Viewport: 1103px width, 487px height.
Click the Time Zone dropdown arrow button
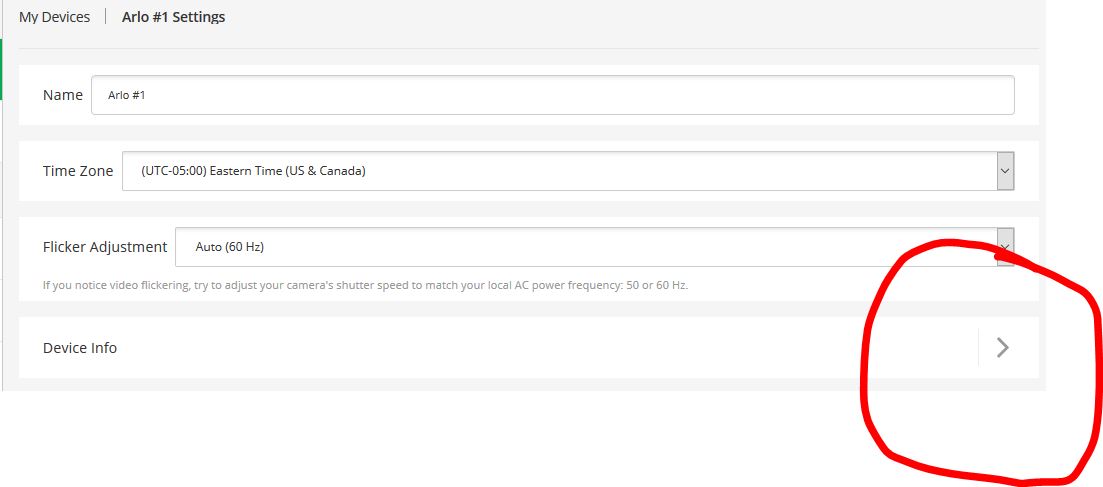(1005, 171)
